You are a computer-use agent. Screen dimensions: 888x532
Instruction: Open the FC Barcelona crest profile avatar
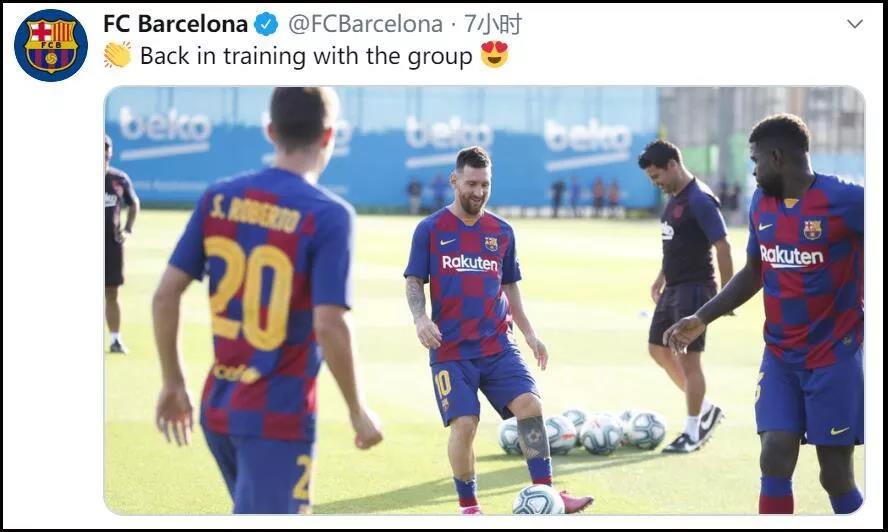[x=51, y=45]
